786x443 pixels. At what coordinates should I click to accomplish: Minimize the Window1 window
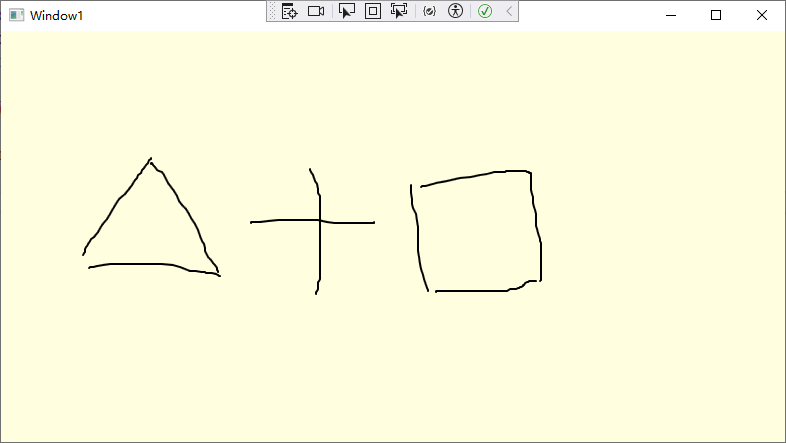click(x=671, y=15)
